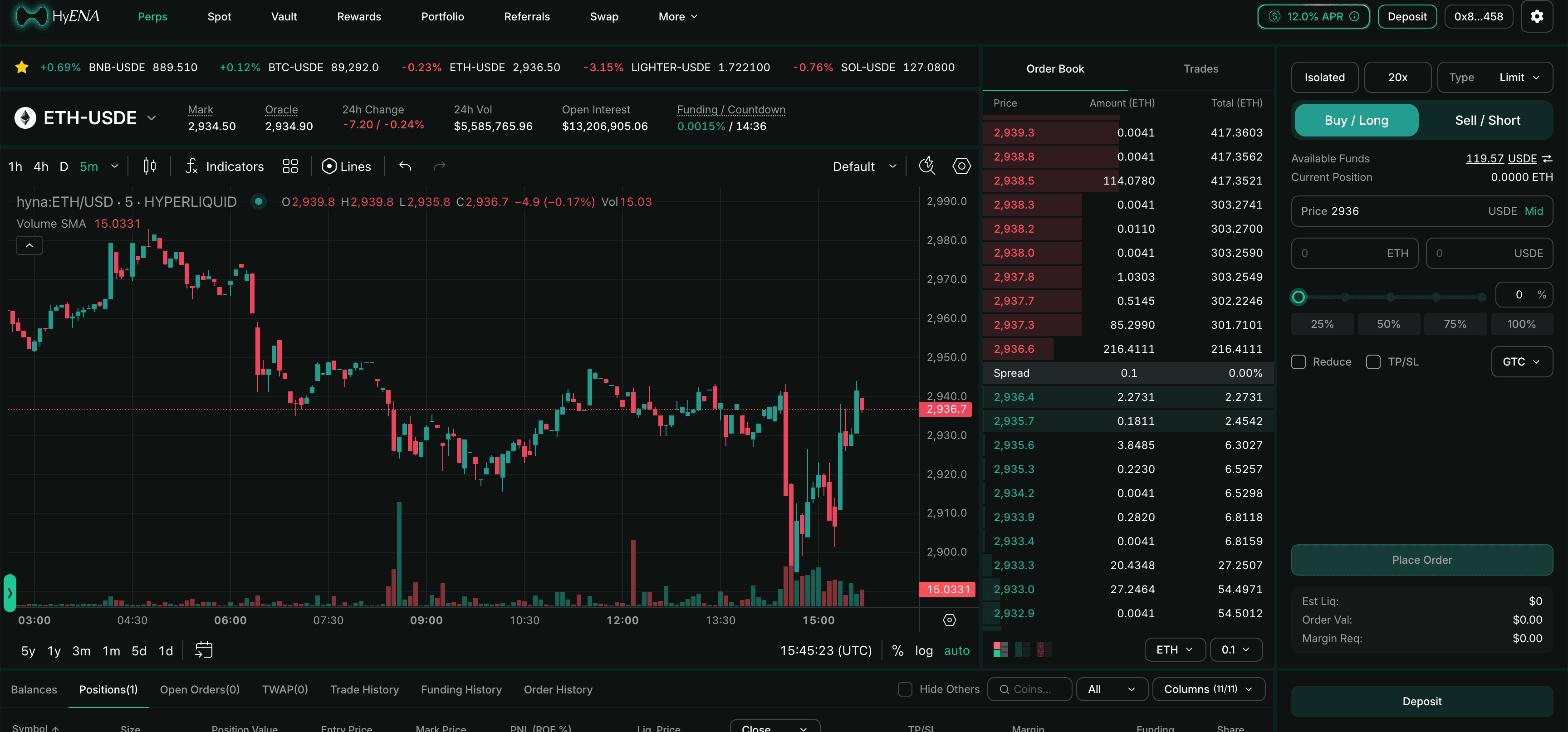
Task: Expand the GTC time-in-force dropdown
Action: tap(1521, 362)
